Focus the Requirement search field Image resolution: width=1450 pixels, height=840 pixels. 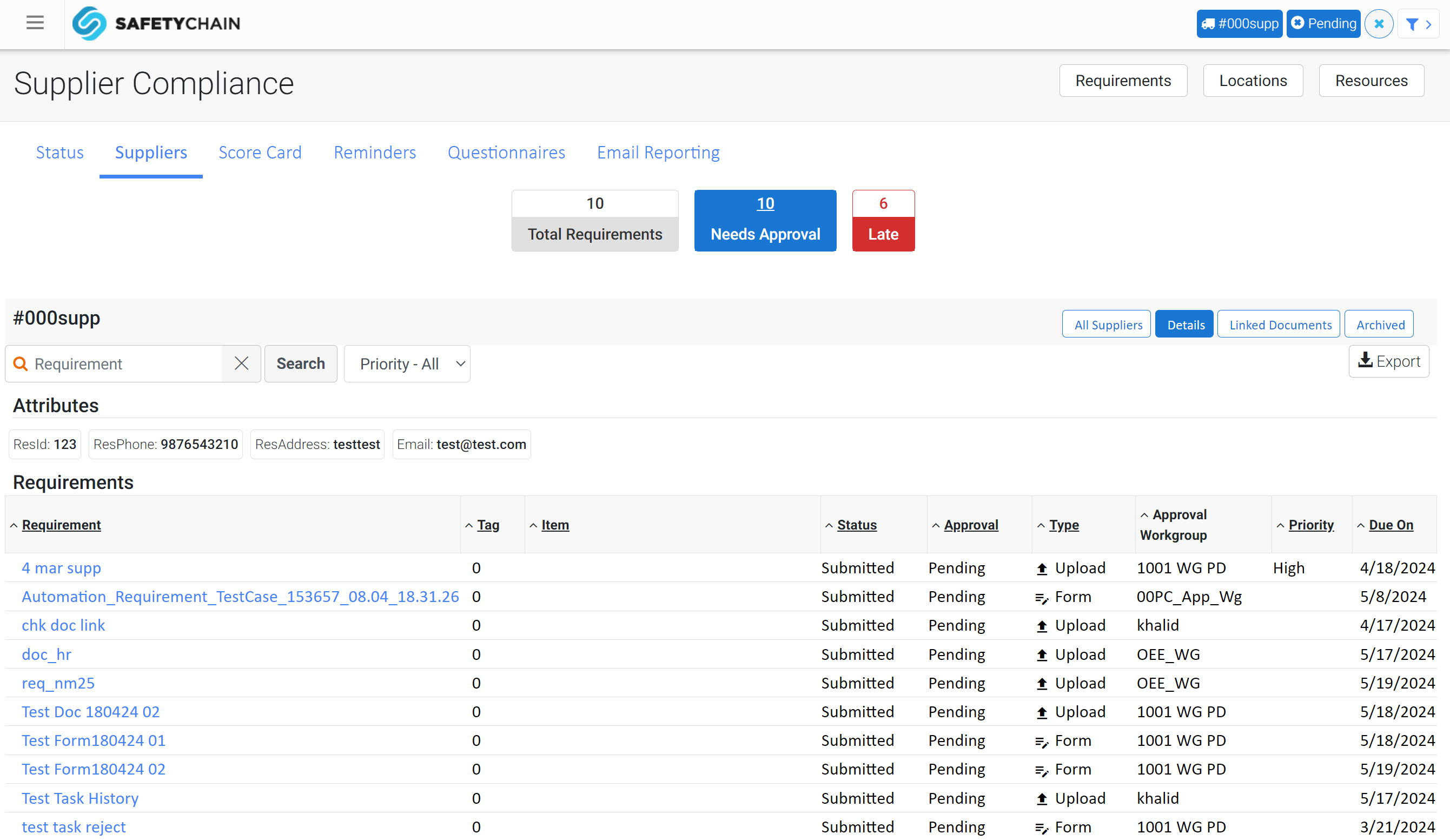tap(127, 363)
